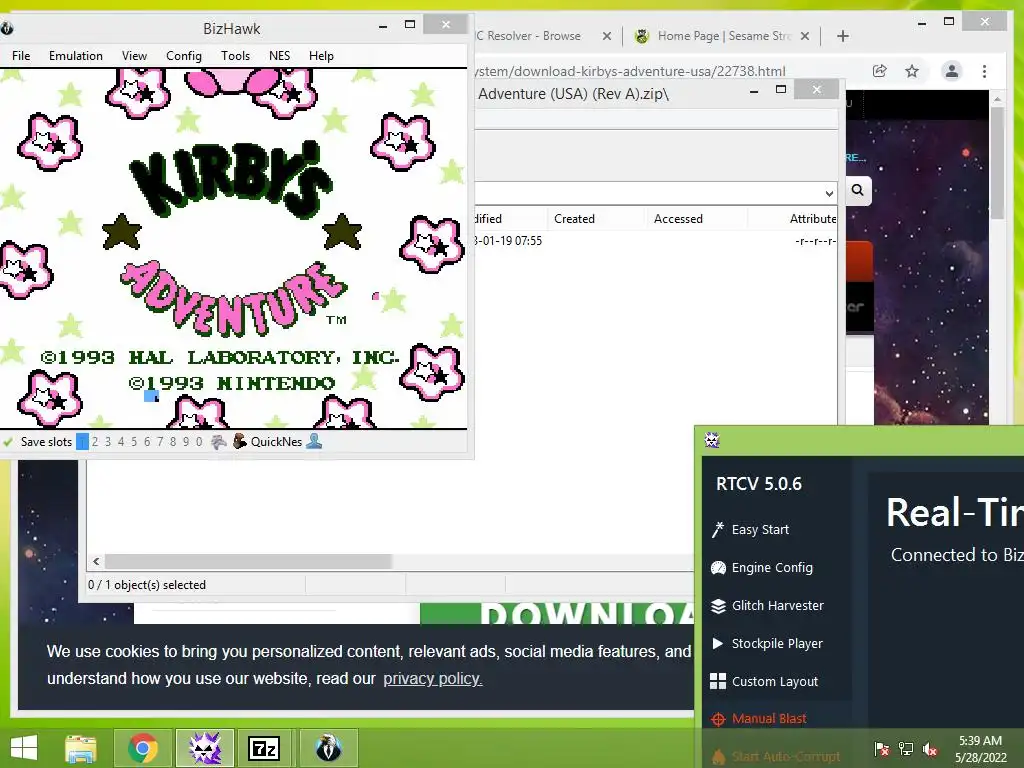Open the Chrome profile avatar
1024x768 pixels.
click(952, 71)
